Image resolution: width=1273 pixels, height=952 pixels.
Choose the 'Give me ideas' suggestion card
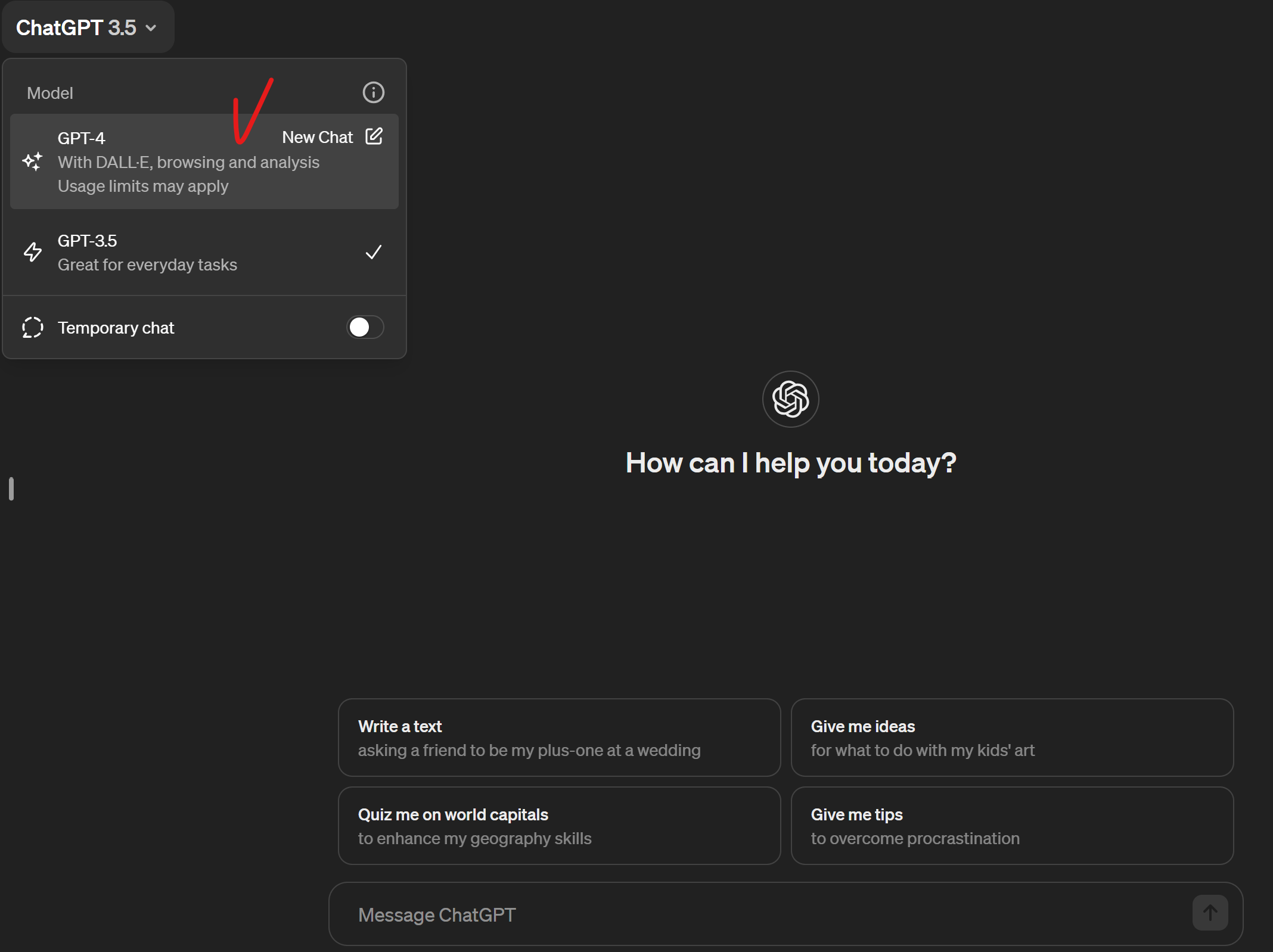click(1013, 738)
